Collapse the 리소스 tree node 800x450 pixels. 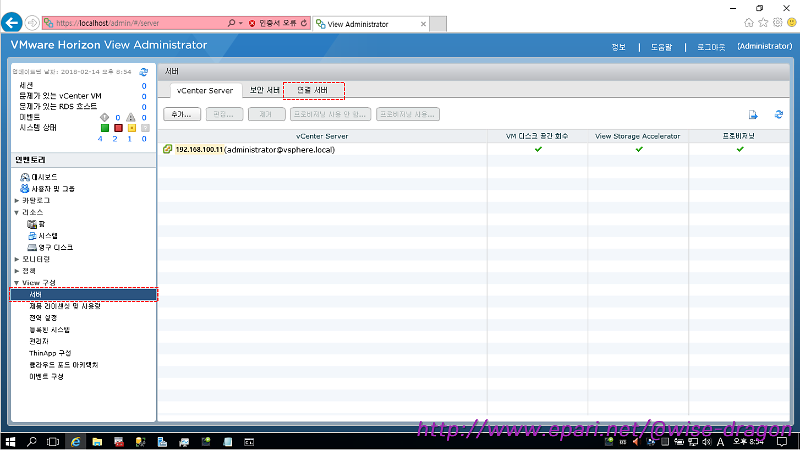(x=17, y=212)
